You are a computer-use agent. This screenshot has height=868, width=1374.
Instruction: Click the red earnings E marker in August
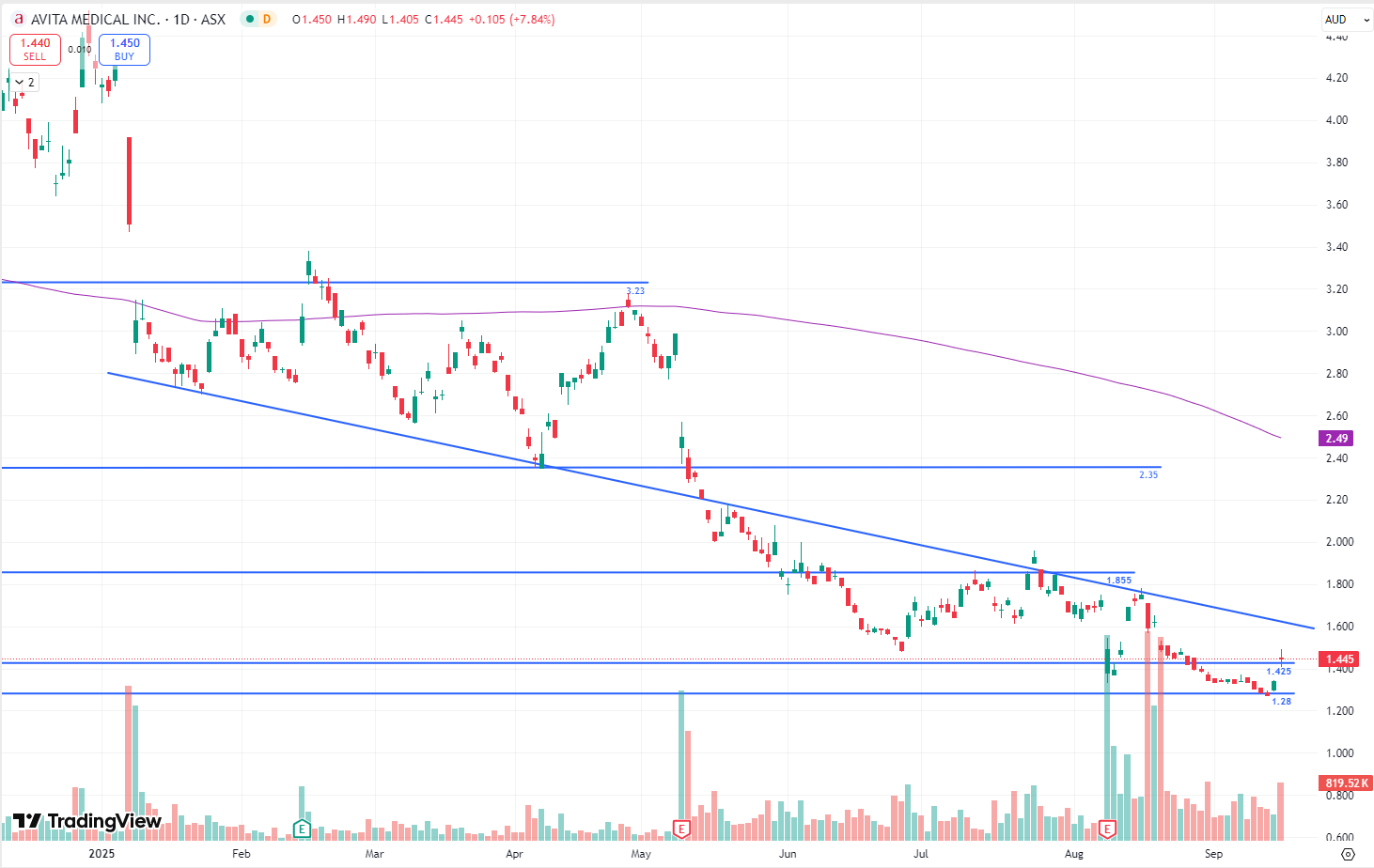(x=1107, y=829)
